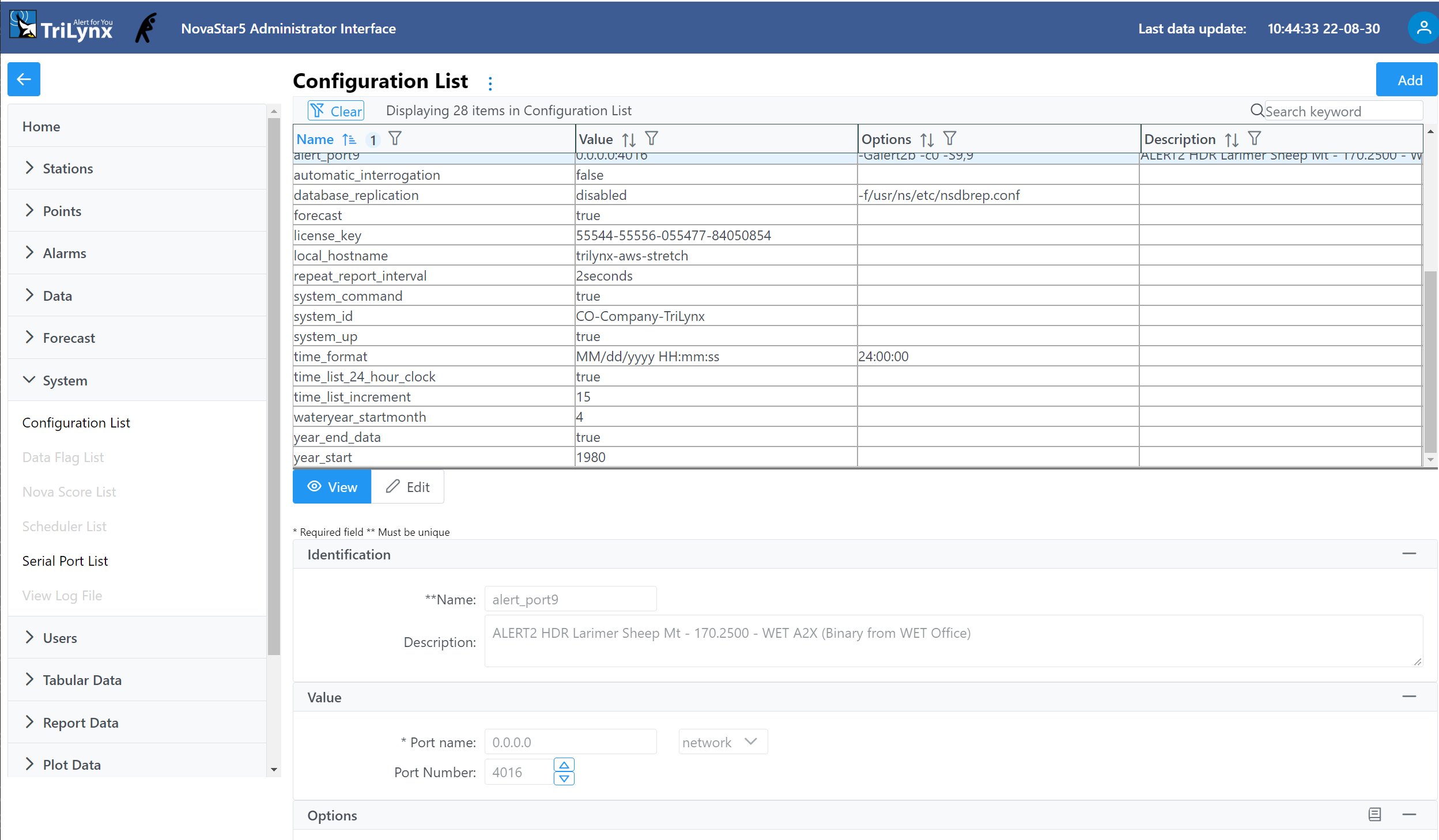Click the Add button
The image size is (1439, 840).
point(1408,80)
